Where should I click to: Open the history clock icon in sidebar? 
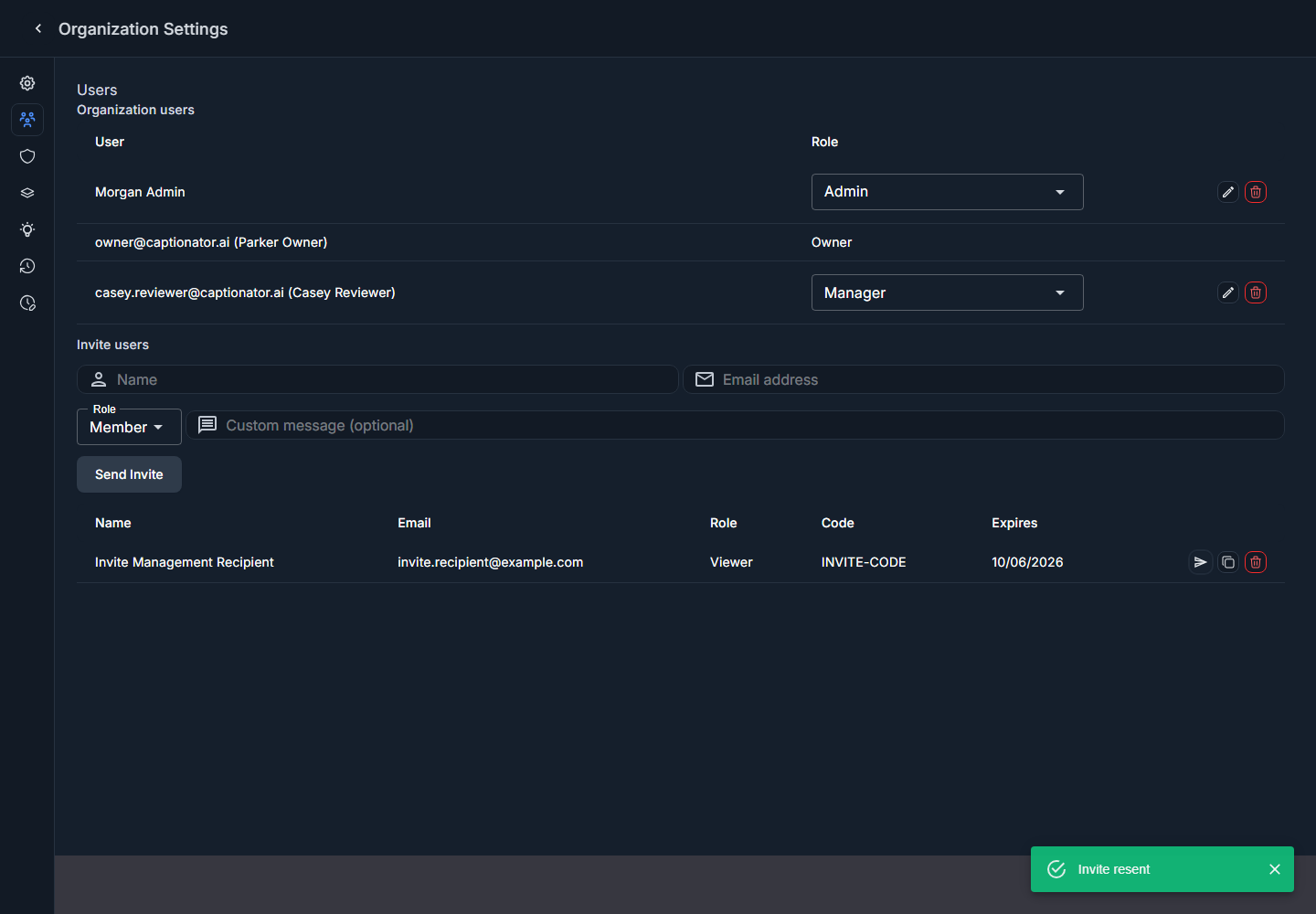click(27, 266)
